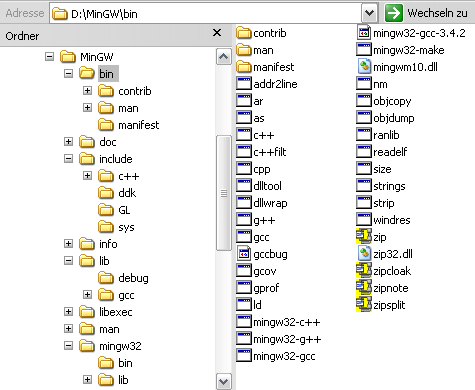This screenshot has height=390, width=475.
Task: Click the gccbug script file icon
Action: pyautogui.click(x=244, y=254)
